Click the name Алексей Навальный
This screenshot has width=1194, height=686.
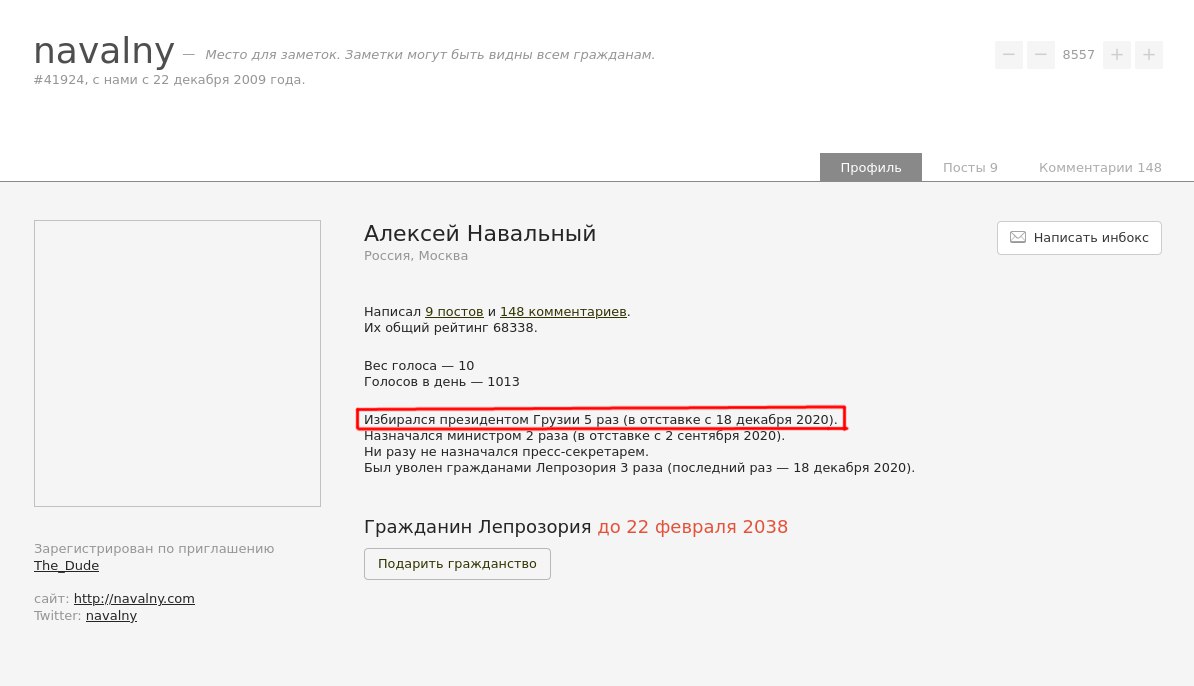click(480, 234)
